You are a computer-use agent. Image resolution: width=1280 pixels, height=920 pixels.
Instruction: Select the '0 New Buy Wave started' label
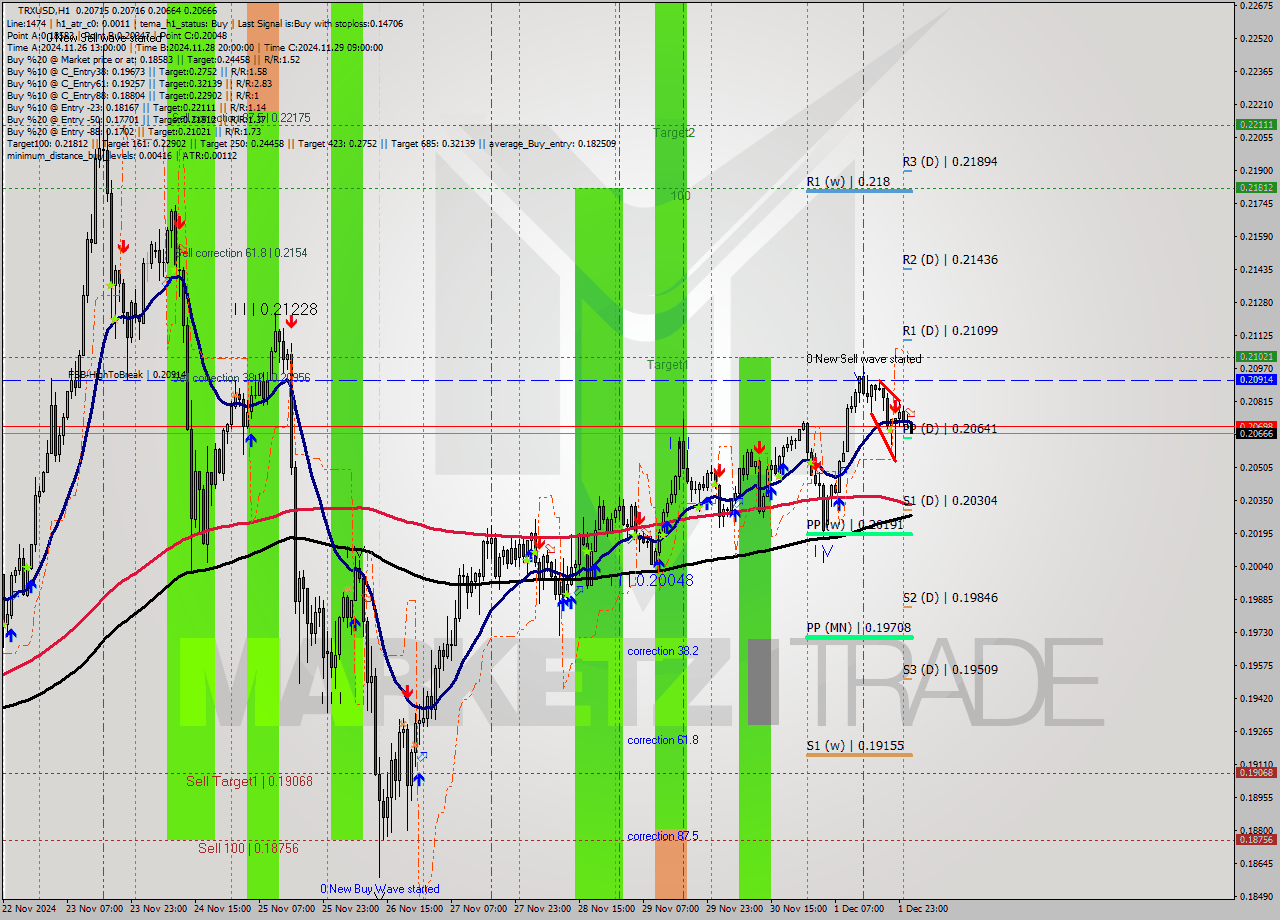tap(379, 888)
